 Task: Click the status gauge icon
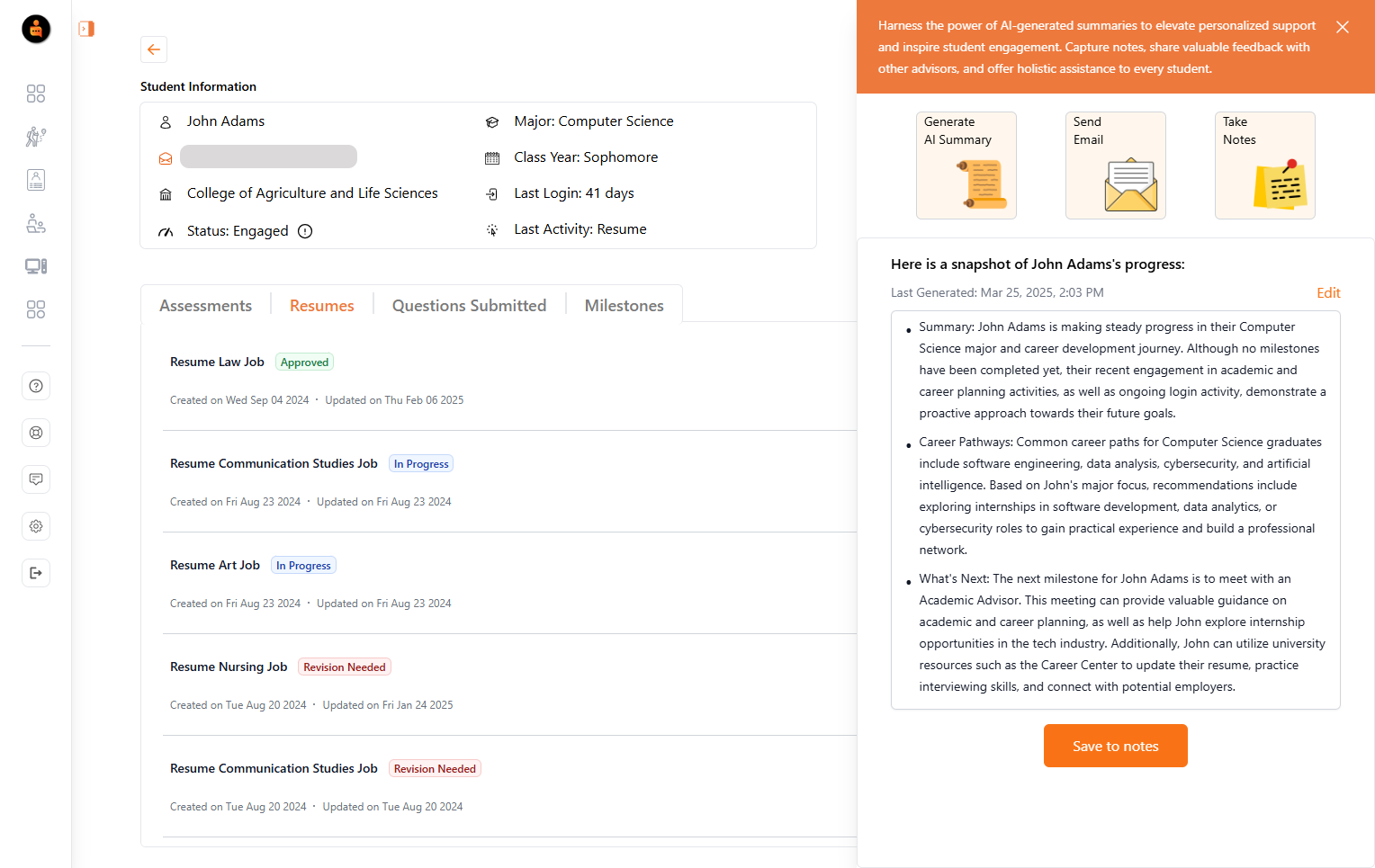click(x=166, y=231)
